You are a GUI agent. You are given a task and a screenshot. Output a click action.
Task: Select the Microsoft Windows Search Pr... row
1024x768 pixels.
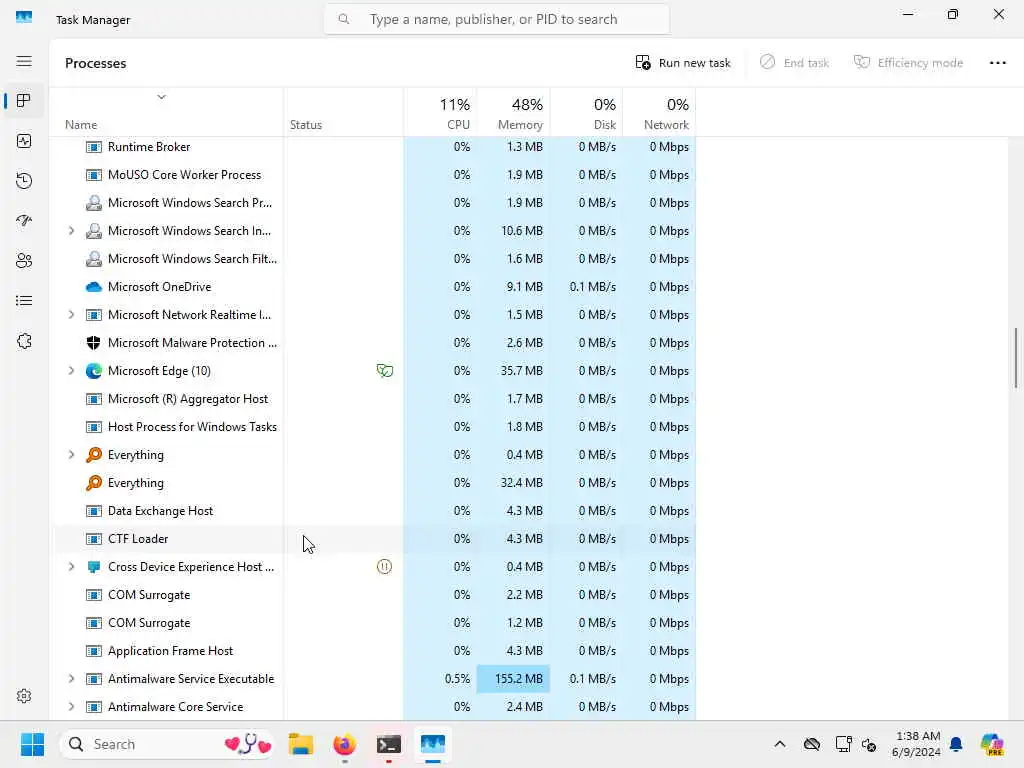pyautogui.click(x=374, y=203)
